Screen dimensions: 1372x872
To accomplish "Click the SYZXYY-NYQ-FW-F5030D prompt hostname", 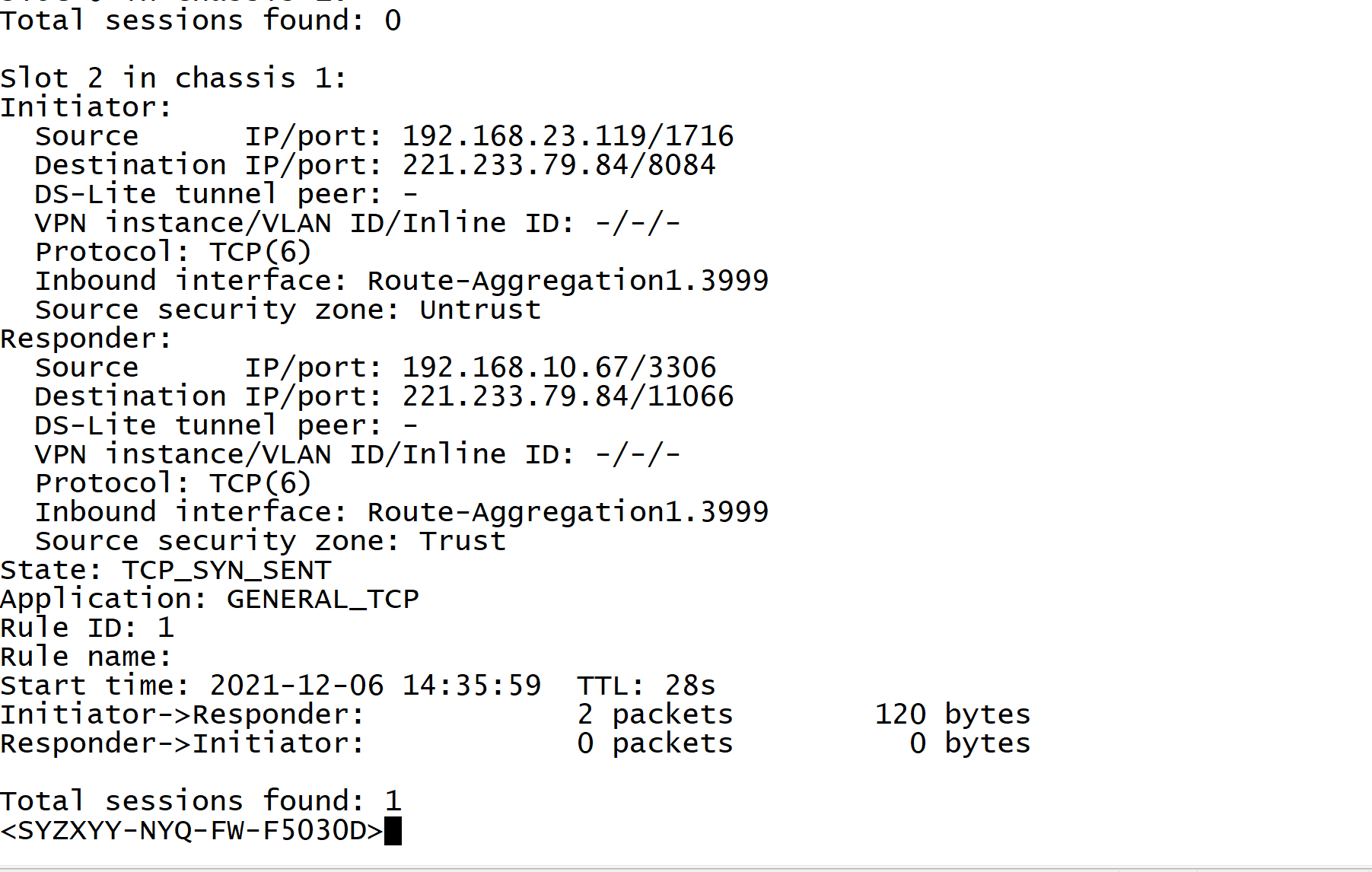I will click(192, 831).
